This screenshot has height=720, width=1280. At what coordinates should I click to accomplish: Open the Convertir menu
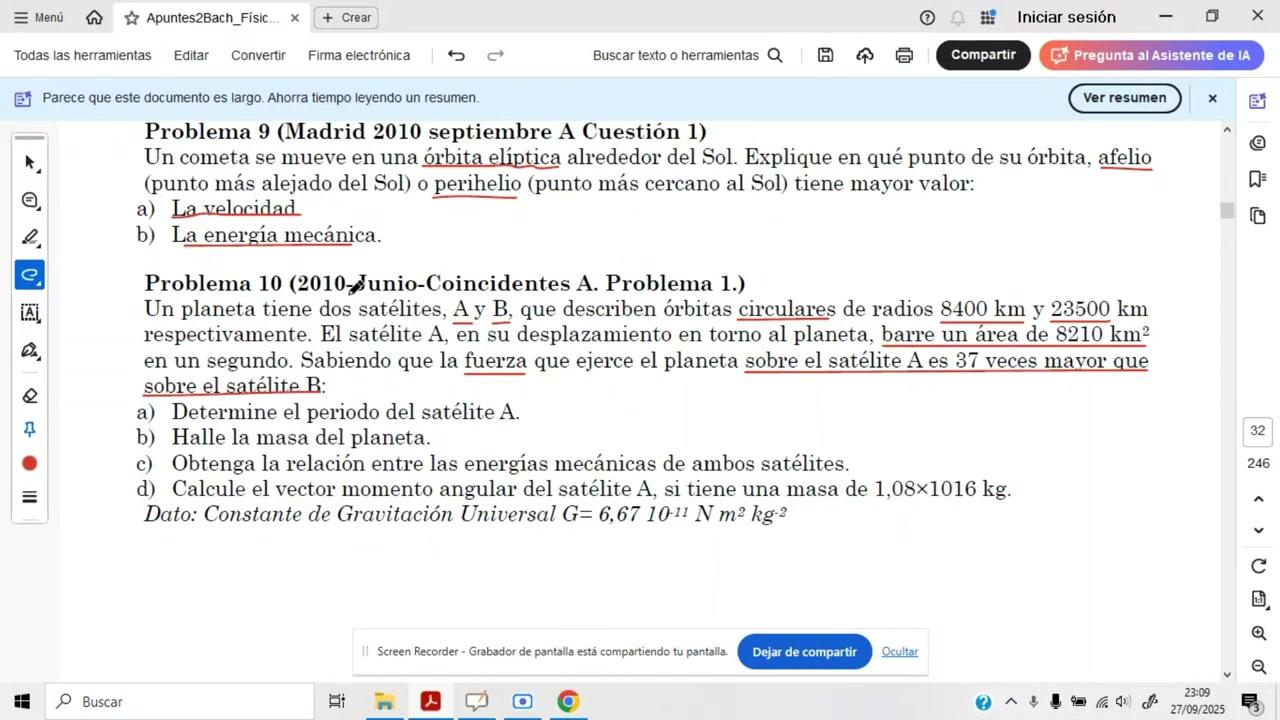point(258,55)
